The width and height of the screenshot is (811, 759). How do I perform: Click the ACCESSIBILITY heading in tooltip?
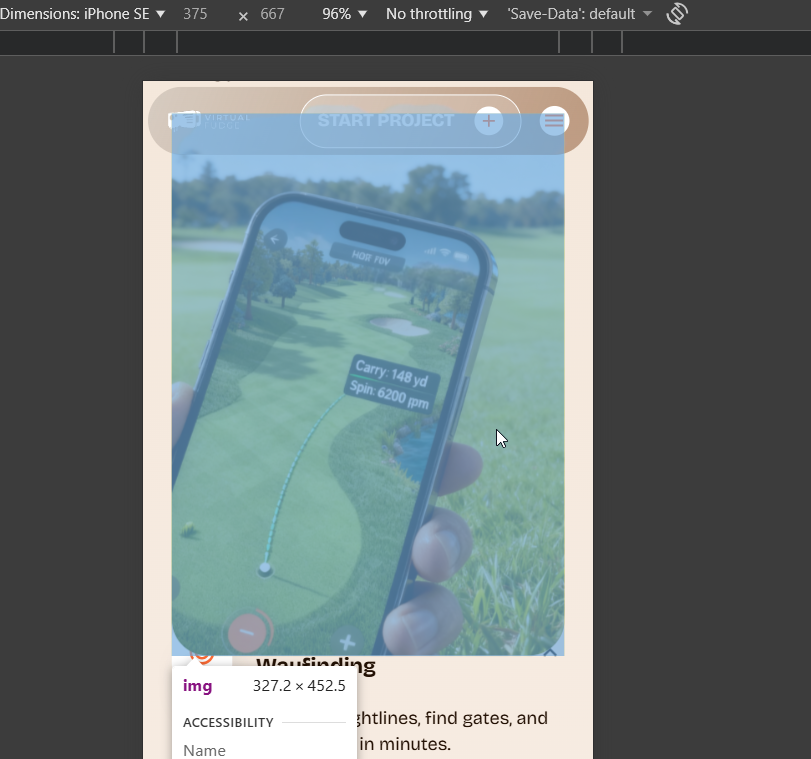point(228,722)
